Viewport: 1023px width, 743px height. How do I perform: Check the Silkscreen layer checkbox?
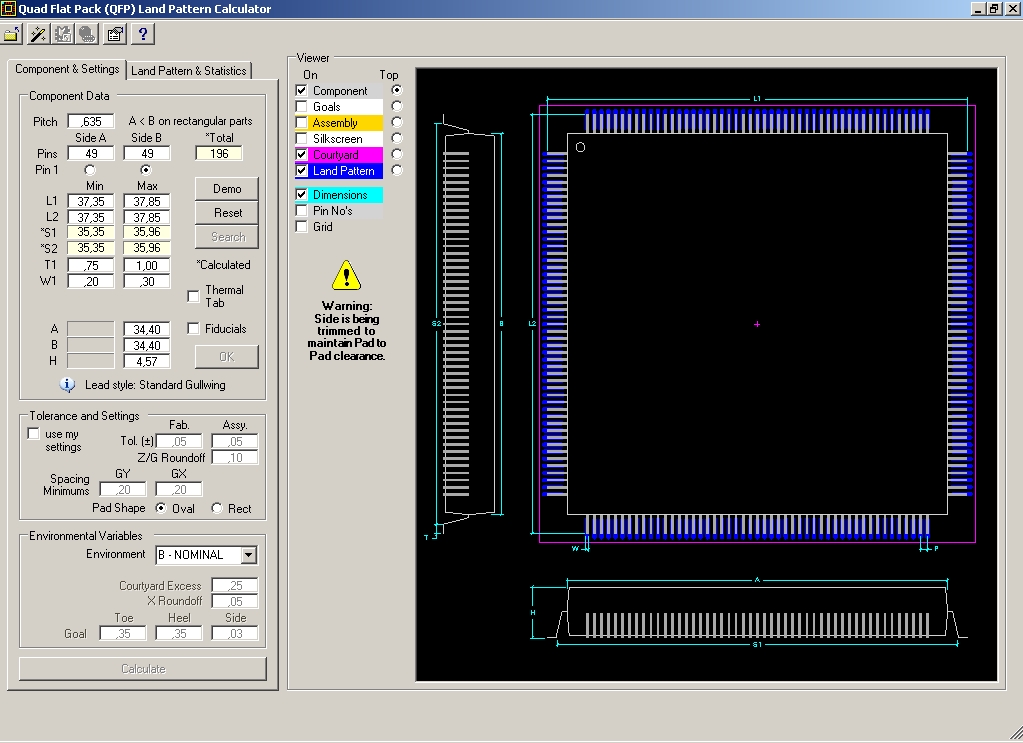coord(302,139)
